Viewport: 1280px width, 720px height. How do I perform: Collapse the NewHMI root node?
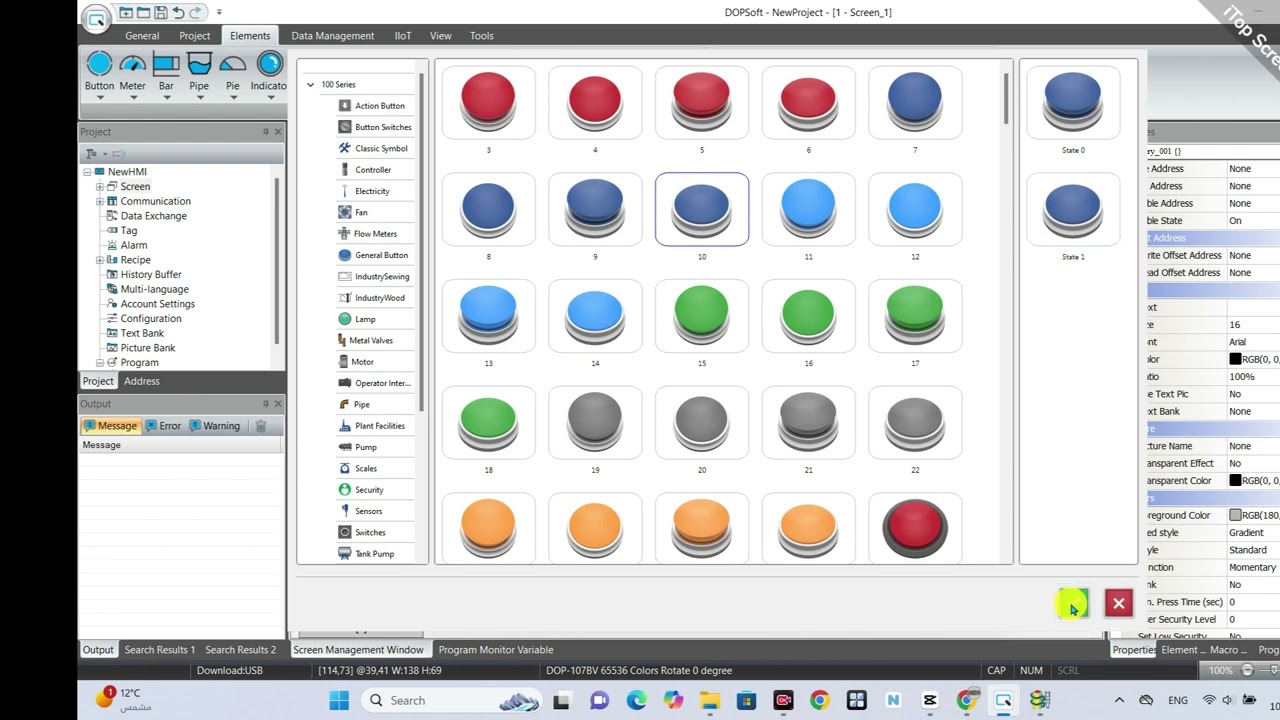(x=88, y=172)
